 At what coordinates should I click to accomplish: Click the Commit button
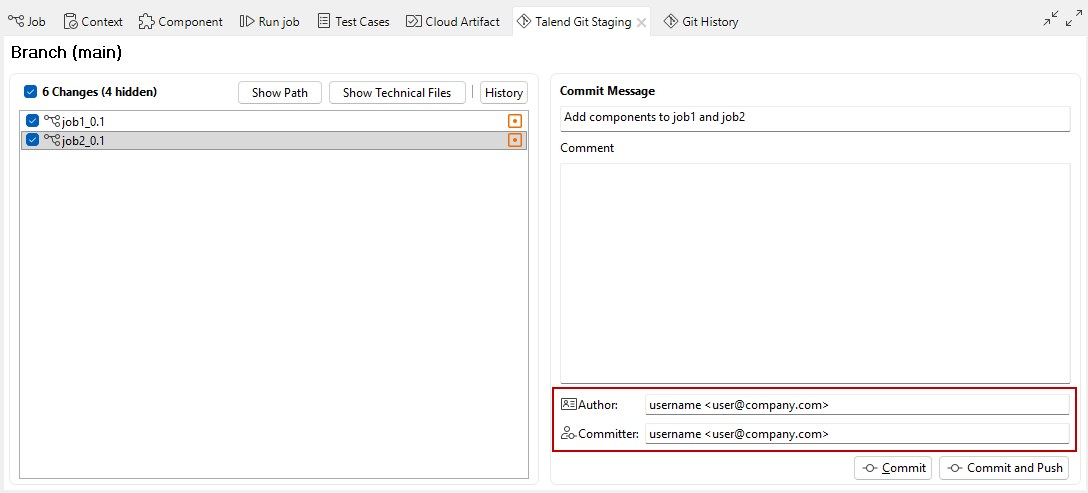coord(893,468)
